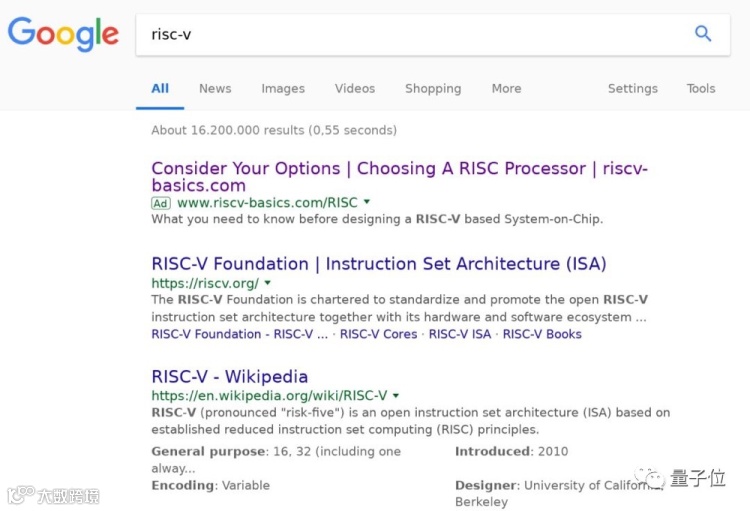Open the Videos tab

click(354, 89)
